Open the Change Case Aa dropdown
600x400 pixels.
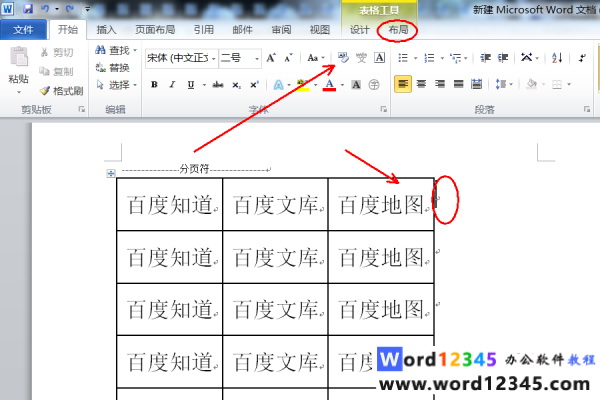tap(316, 58)
